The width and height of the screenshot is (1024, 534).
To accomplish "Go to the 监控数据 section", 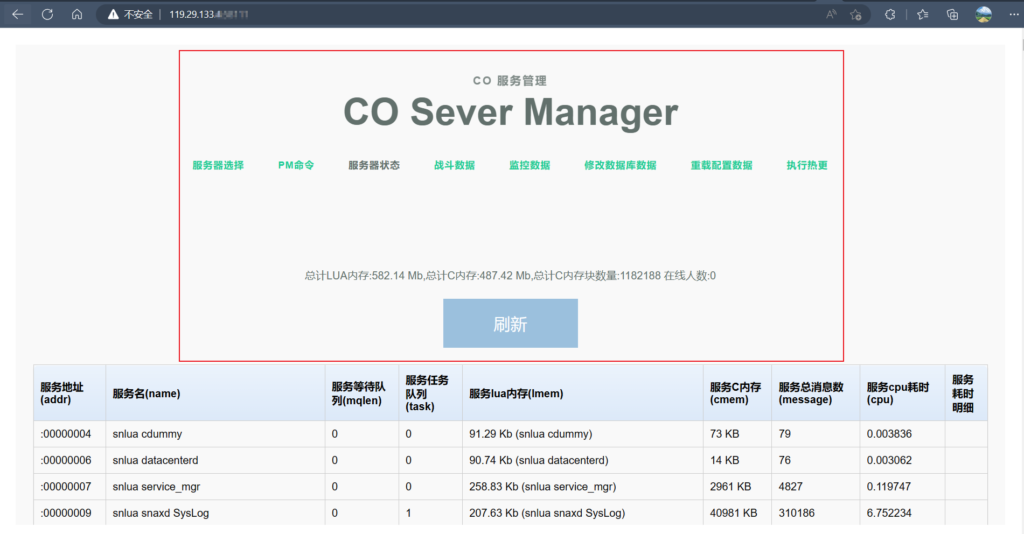I will click(x=529, y=165).
